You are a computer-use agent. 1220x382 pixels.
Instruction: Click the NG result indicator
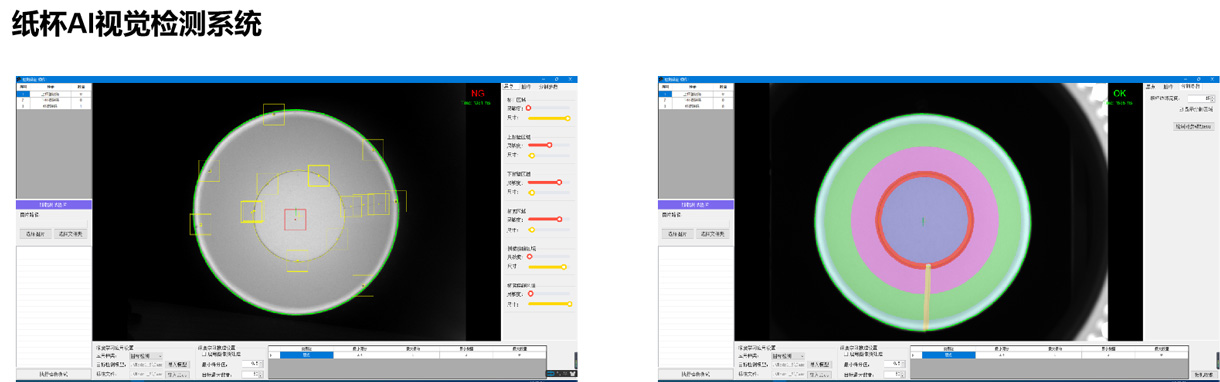(x=478, y=93)
